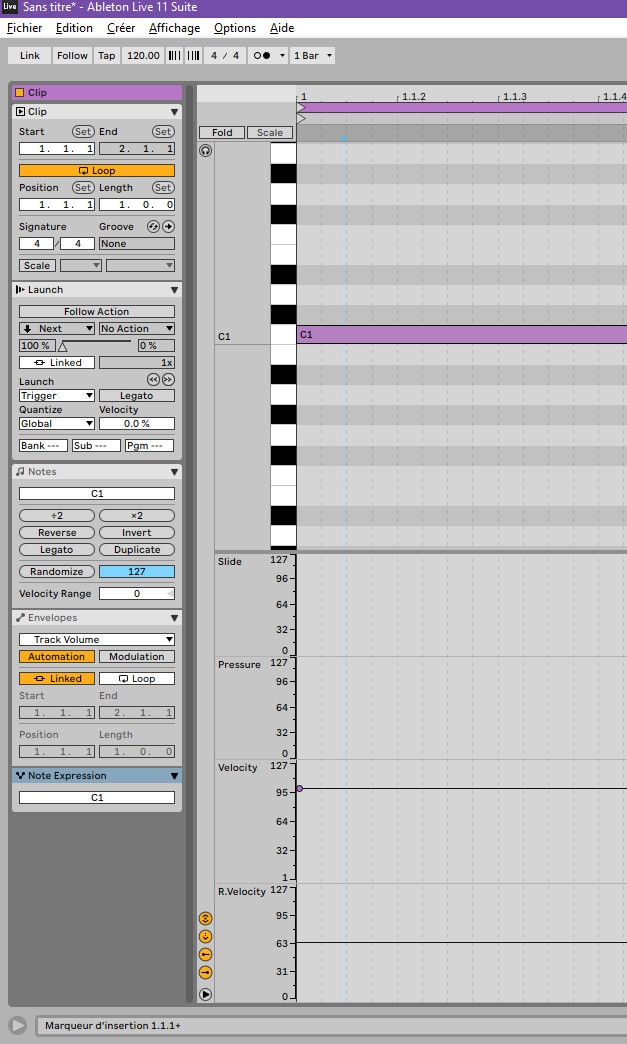Click the Notes section note icon
Viewport: 627px width, 1044px height.
pos(20,471)
